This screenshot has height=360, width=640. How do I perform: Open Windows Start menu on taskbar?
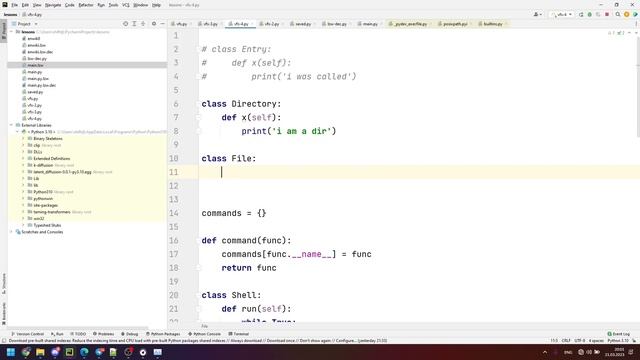(11, 352)
